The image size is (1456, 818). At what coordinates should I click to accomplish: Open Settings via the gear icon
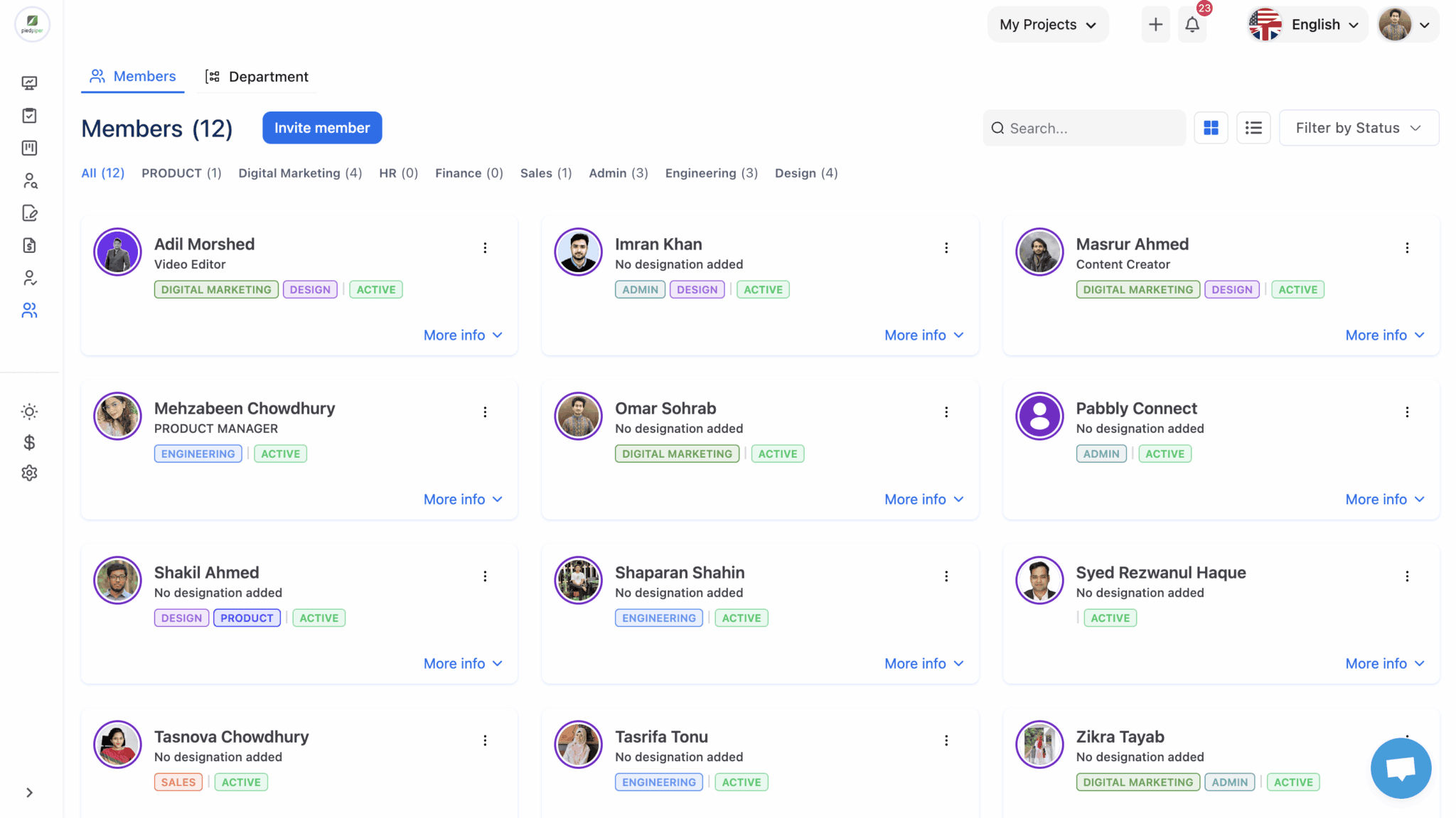click(29, 473)
